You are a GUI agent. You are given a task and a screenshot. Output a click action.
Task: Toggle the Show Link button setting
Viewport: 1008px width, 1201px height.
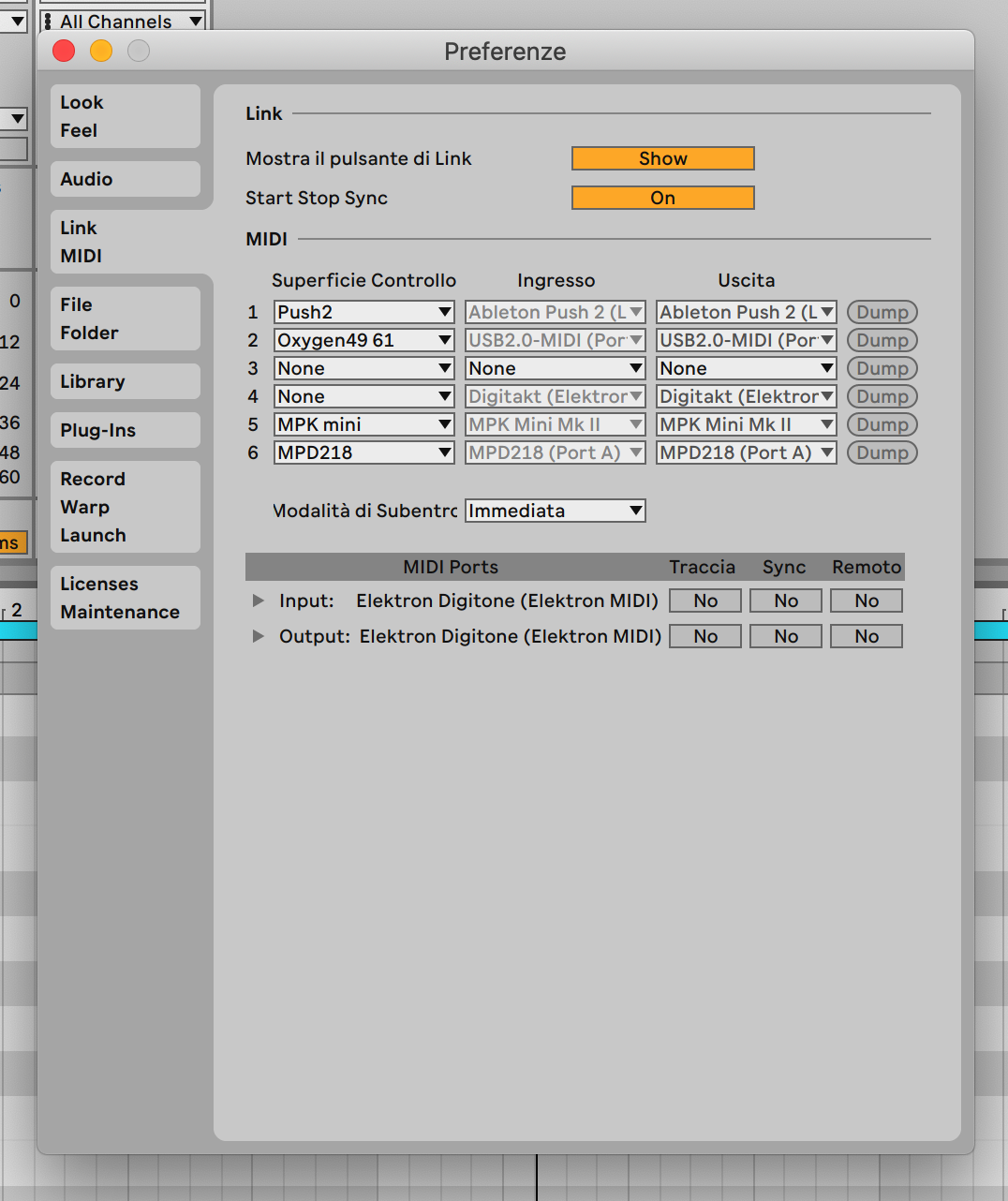coord(663,158)
